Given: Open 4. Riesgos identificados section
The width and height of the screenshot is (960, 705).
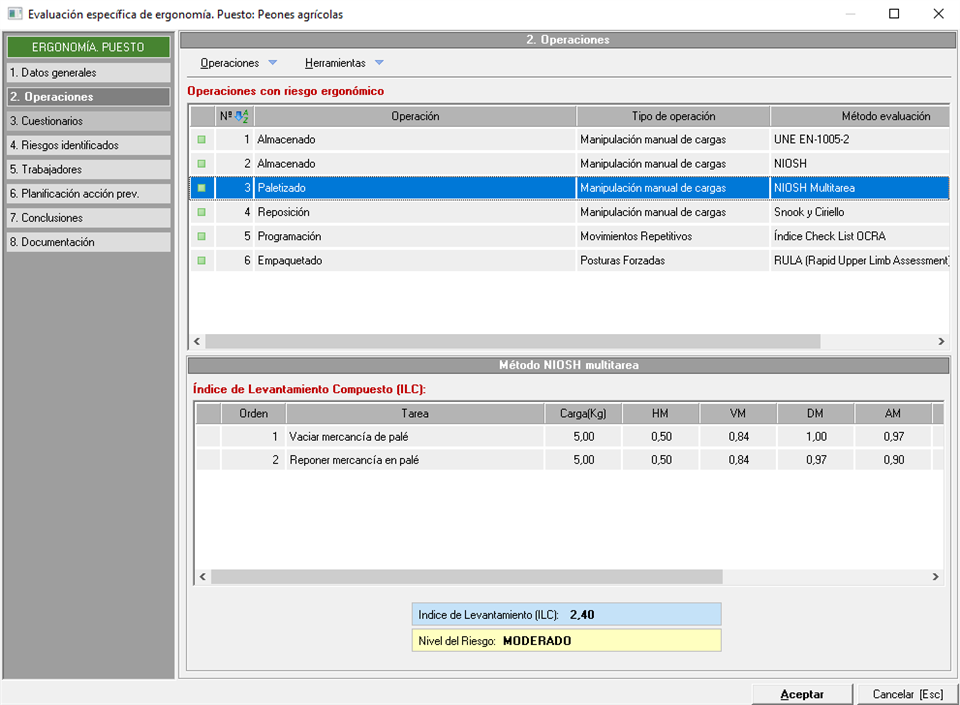Looking at the screenshot, I should pyautogui.click(x=88, y=145).
